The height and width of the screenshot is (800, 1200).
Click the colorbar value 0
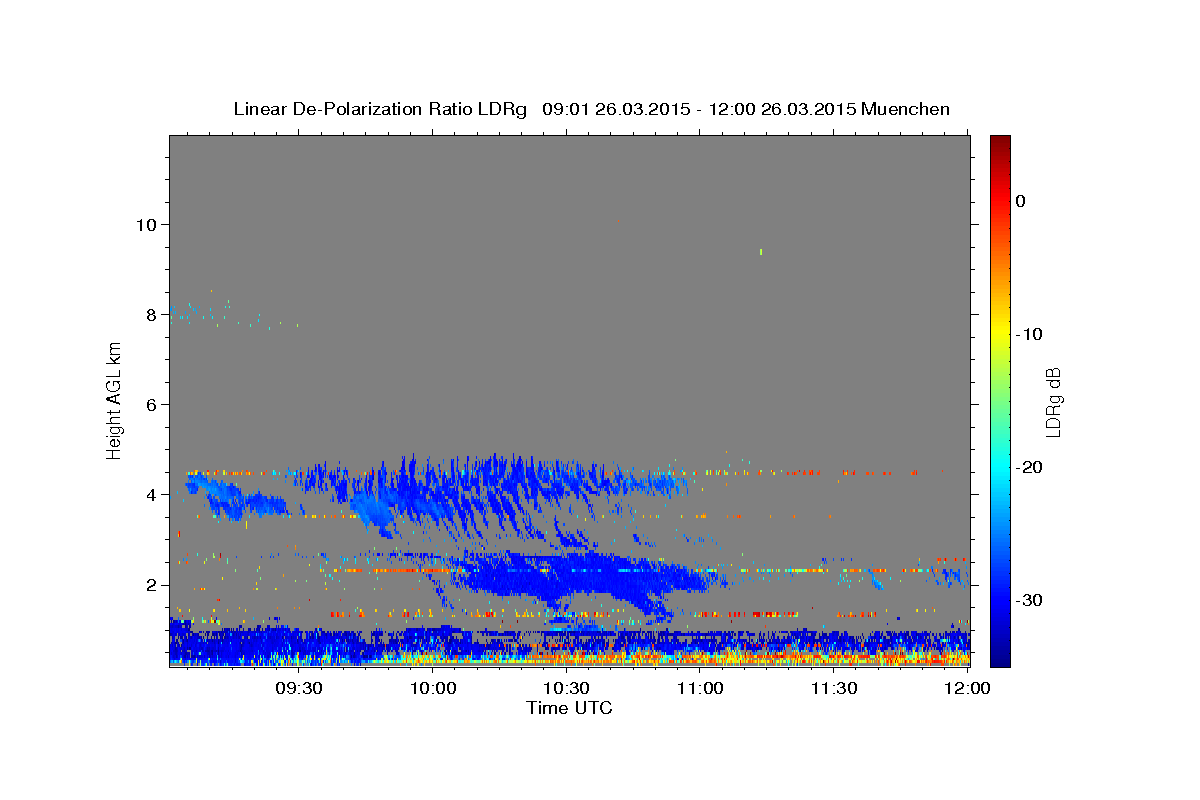[x=1020, y=201]
